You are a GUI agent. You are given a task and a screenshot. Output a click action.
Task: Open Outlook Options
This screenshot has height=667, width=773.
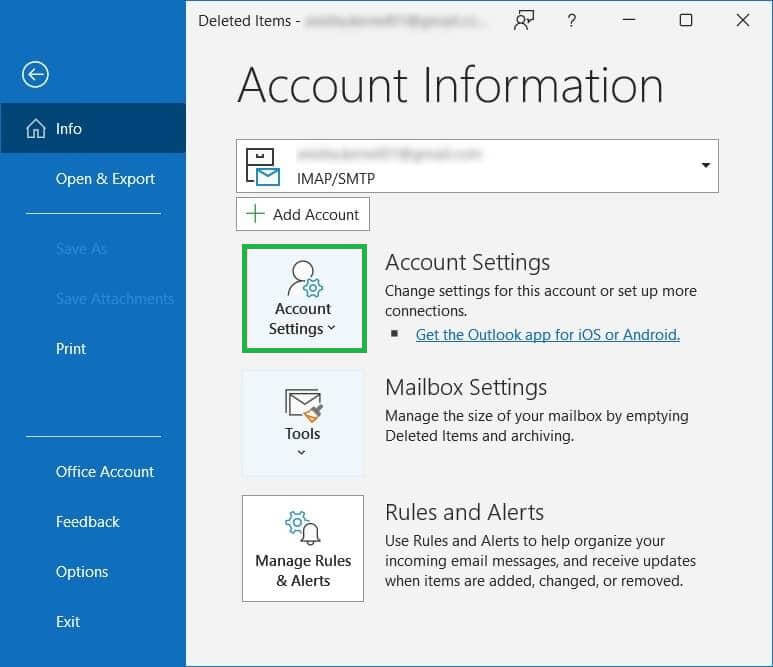(x=81, y=572)
